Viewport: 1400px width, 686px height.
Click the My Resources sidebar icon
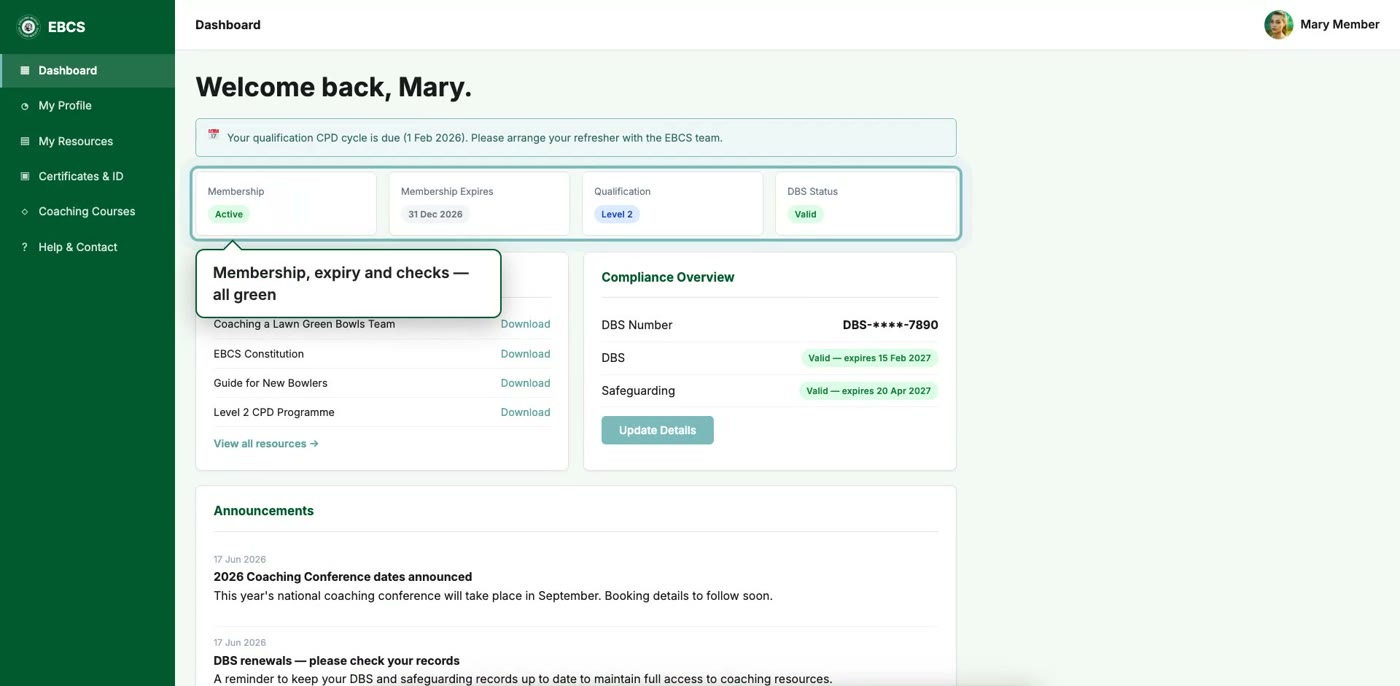click(25, 142)
